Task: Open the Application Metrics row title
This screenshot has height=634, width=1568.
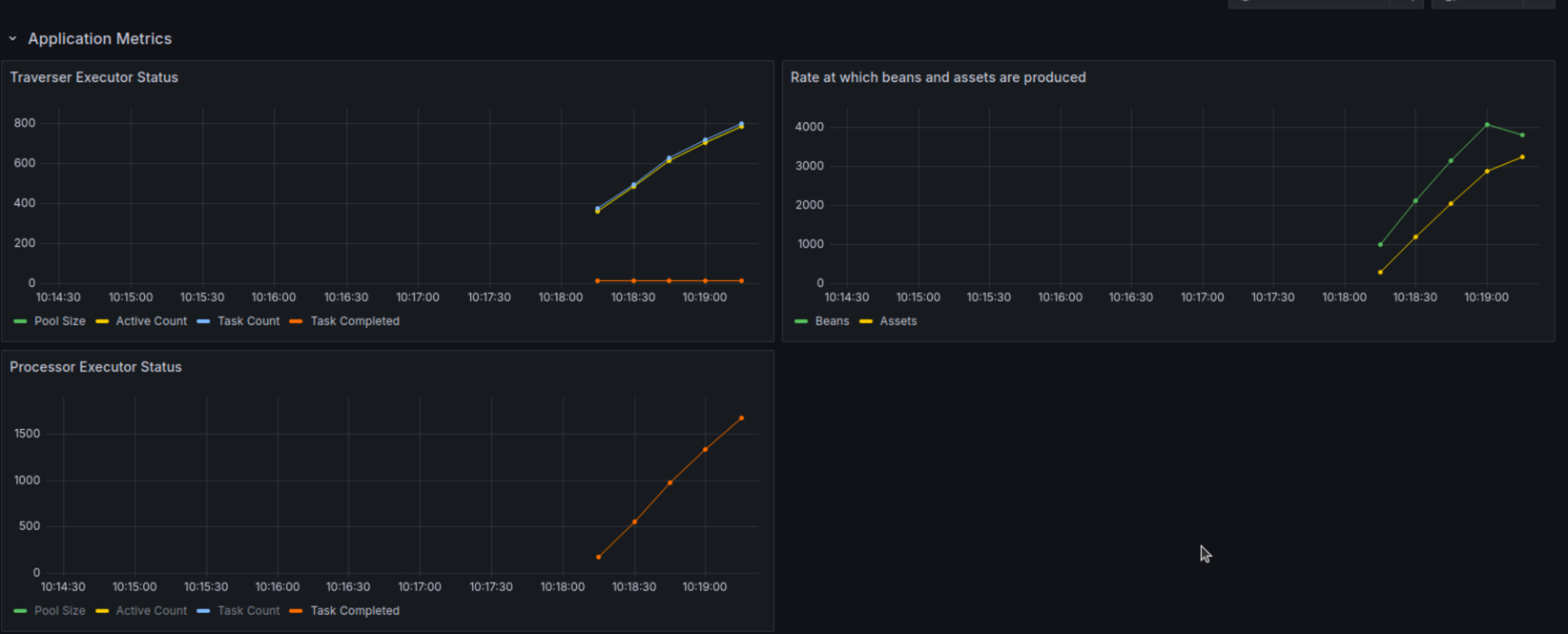Action: [100, 39]
